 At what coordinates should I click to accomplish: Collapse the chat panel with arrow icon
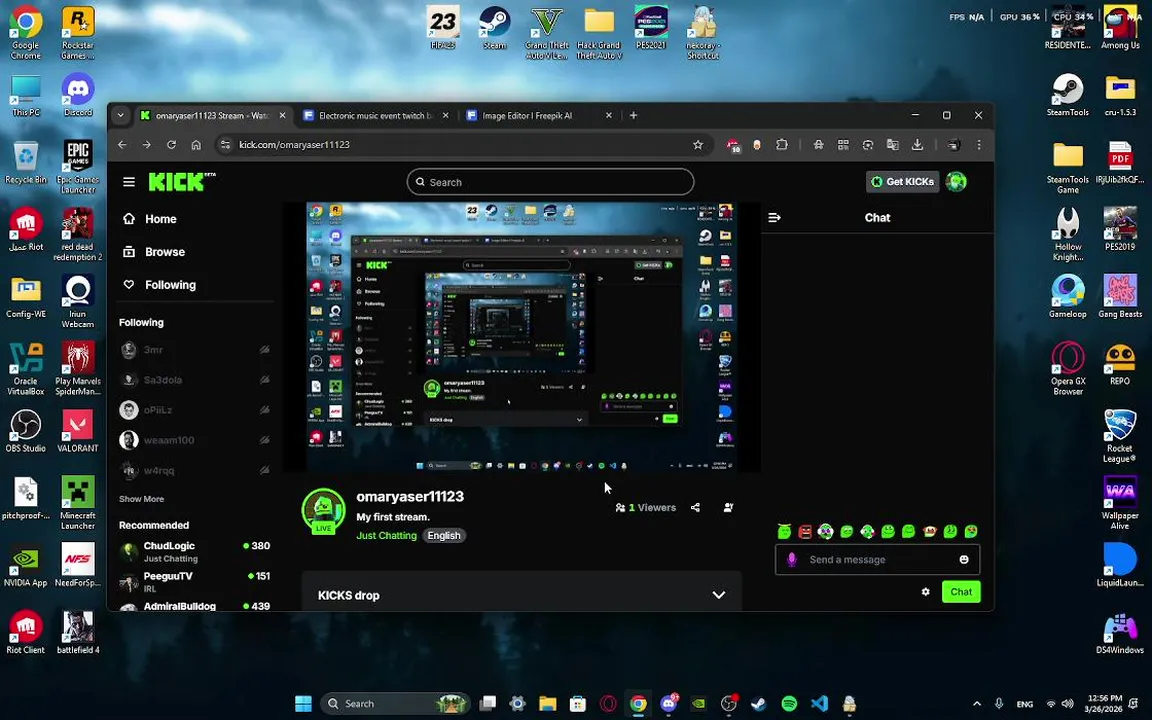tap(774, 217)
